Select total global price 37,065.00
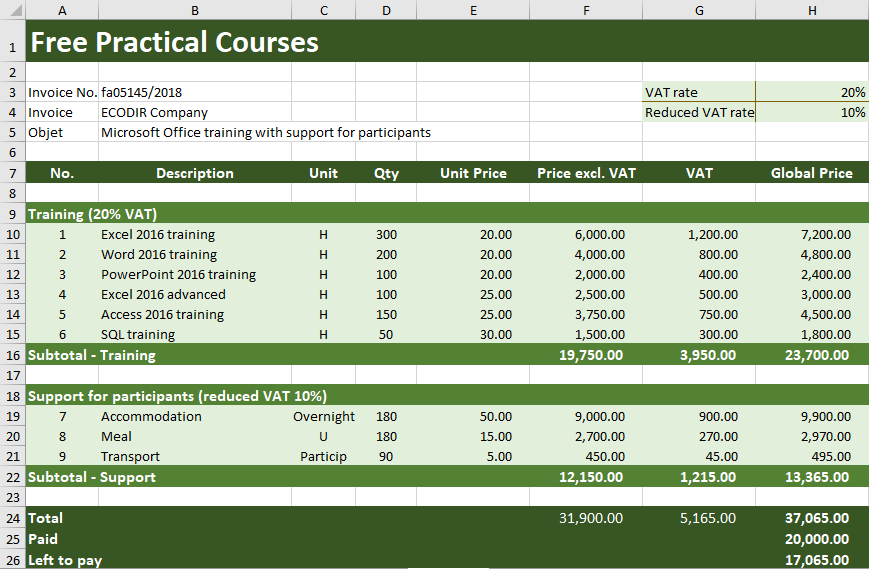The image size is (869, 569). 812,517
